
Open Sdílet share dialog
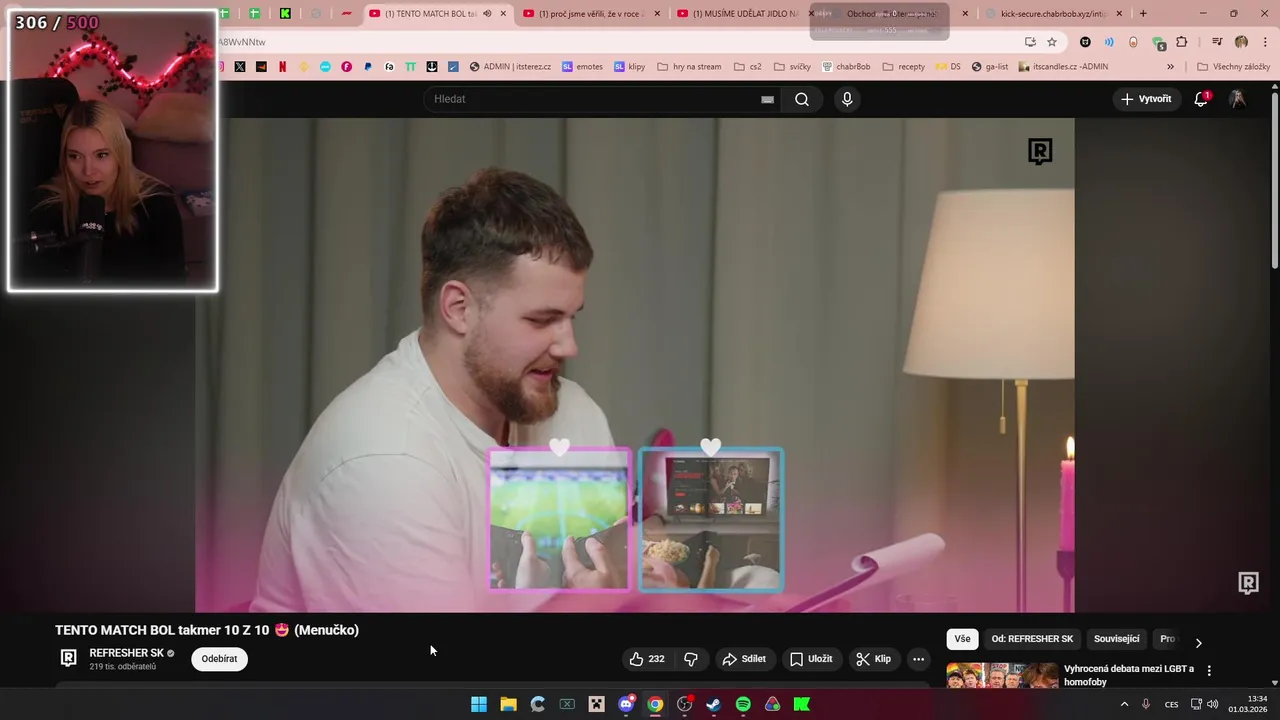coord(744,659)
